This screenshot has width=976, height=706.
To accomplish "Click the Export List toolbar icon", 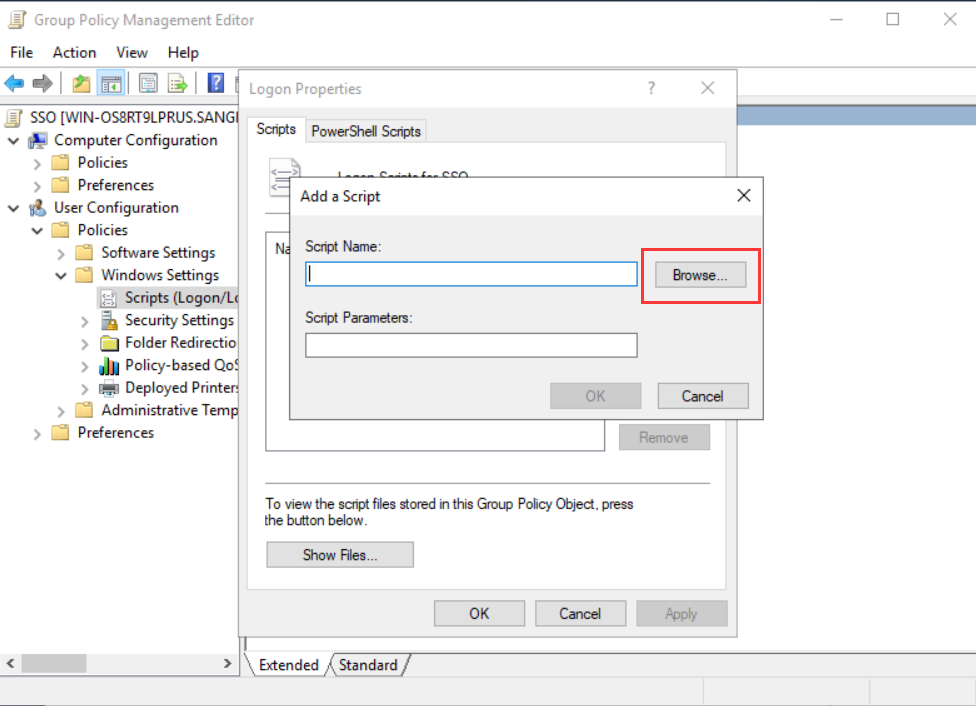I will click(x=177, y=83).
